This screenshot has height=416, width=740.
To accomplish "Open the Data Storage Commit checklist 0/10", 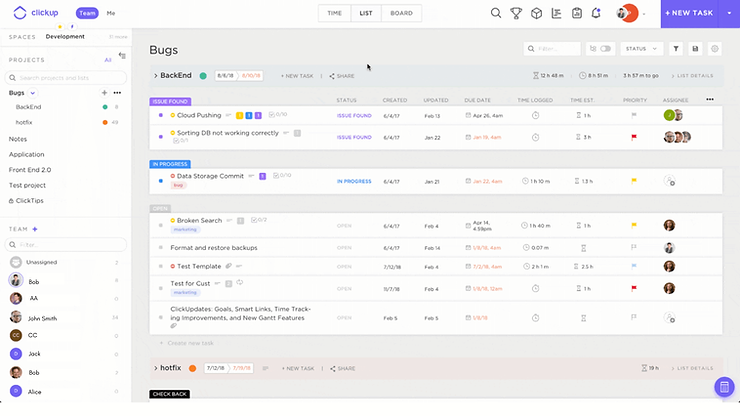I will (282, 175).
